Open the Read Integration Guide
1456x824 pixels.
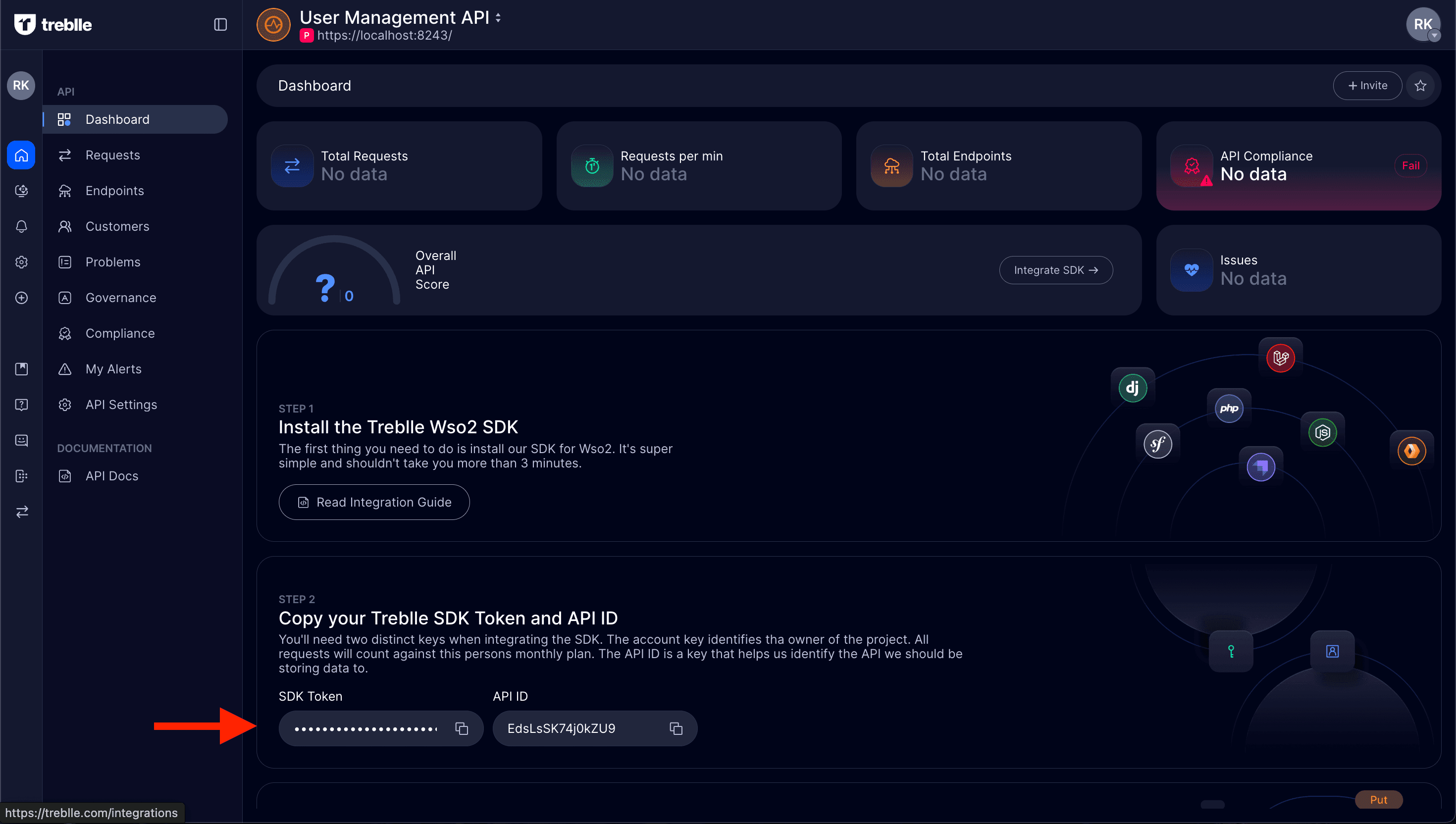coord(373,502)
